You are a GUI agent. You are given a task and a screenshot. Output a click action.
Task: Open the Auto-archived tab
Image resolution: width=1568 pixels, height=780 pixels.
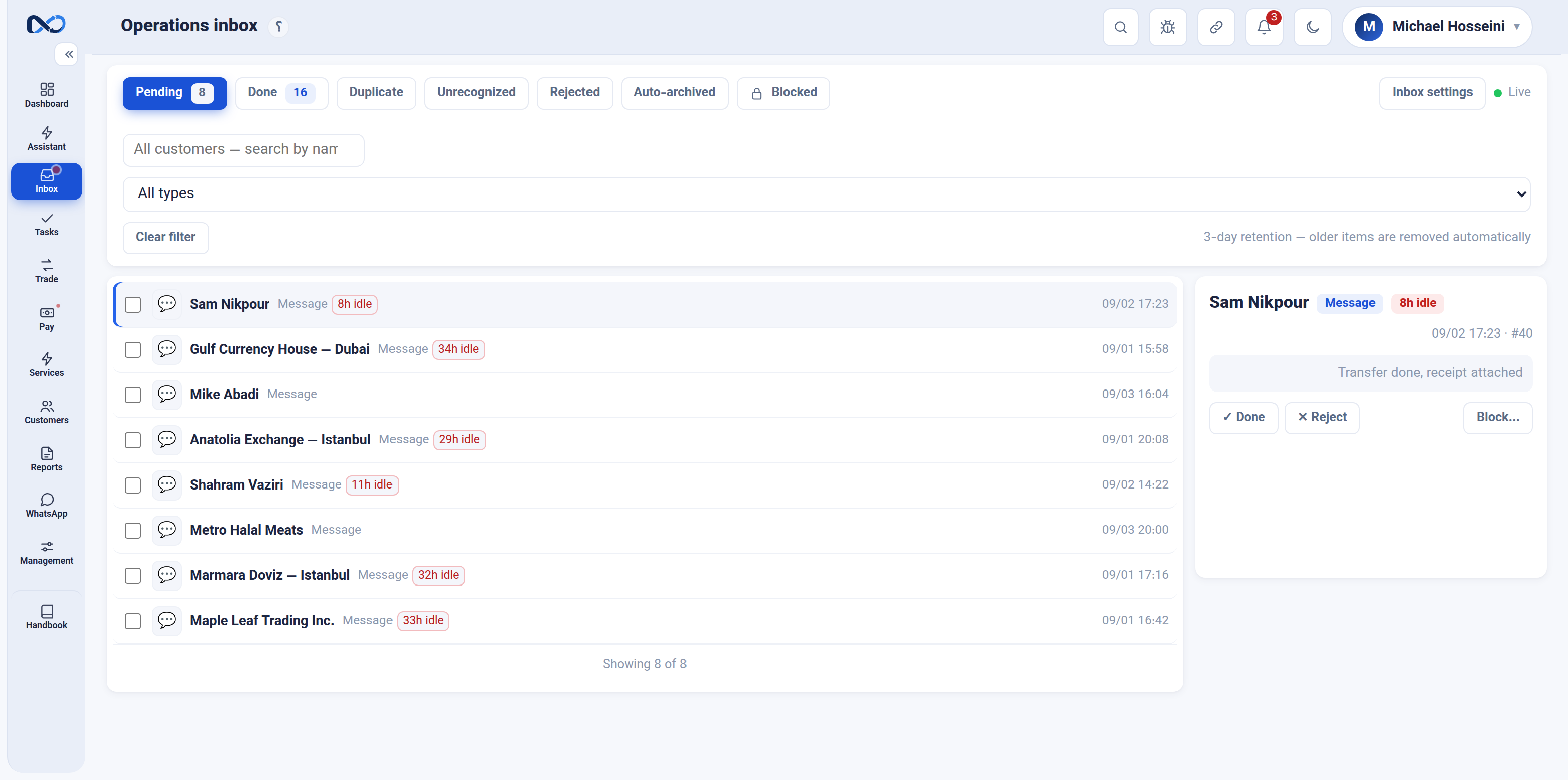point(674,92)
